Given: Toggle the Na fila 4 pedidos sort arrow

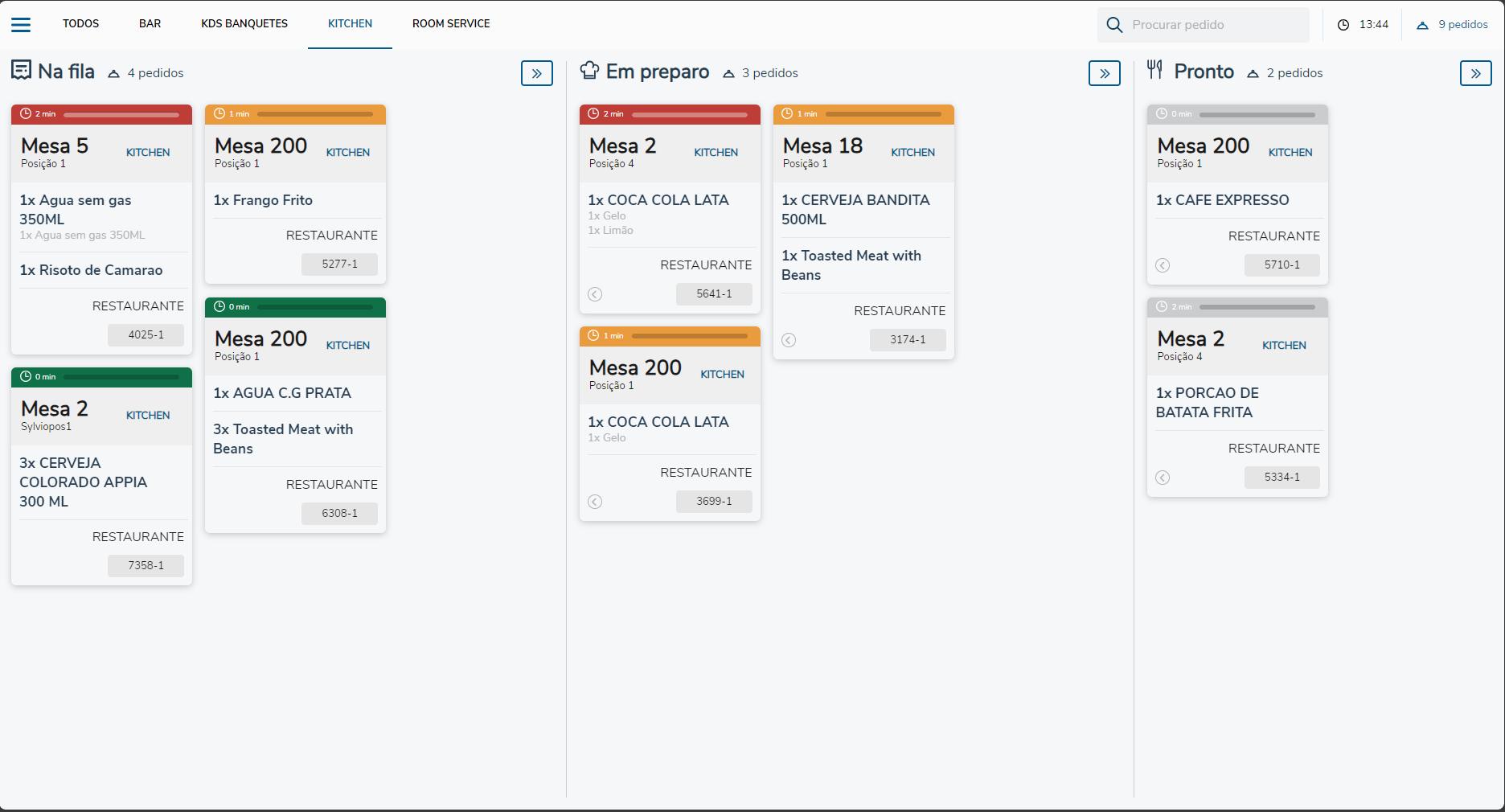Looking at the screenshot, I should 114,73.
